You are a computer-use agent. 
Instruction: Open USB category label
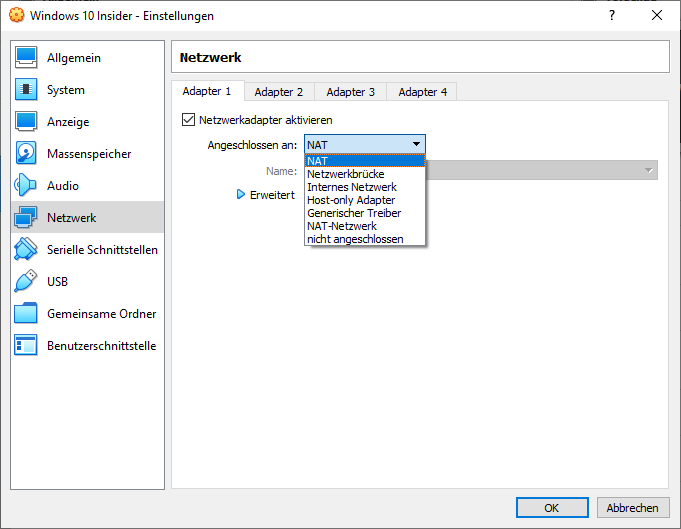click(x=57, y=281)
